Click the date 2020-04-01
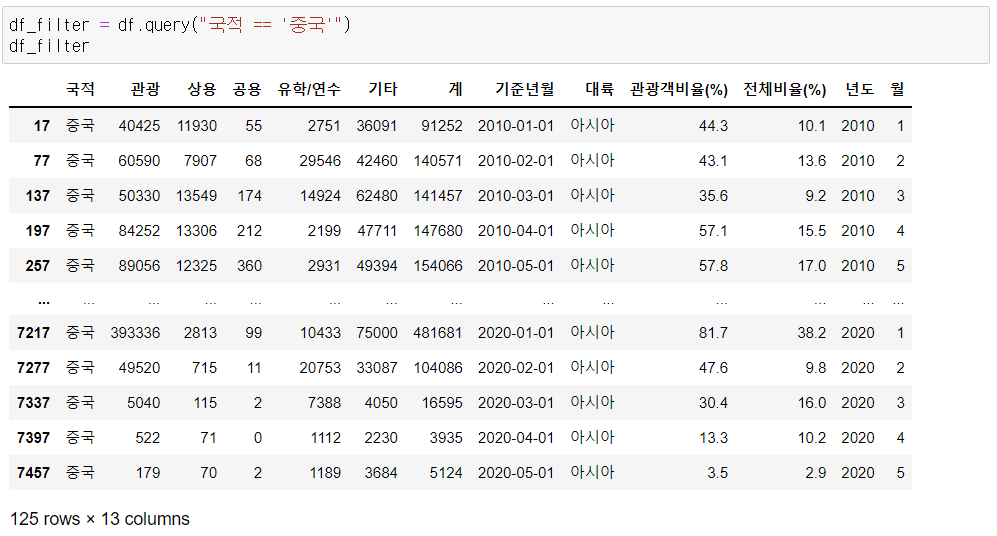Screen dimensions: 997x536 pos(516,437)
